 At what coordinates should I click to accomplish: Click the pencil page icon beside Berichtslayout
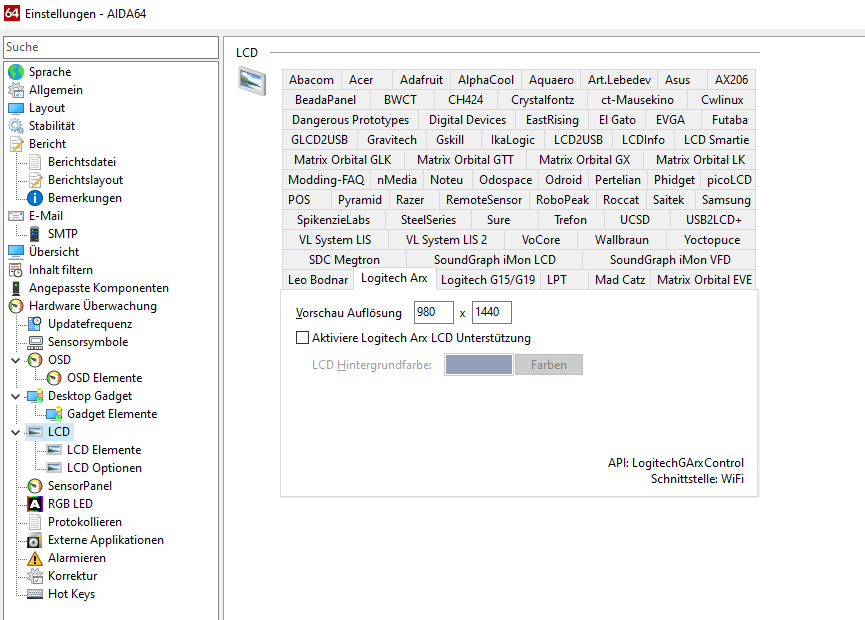point(35,180)
